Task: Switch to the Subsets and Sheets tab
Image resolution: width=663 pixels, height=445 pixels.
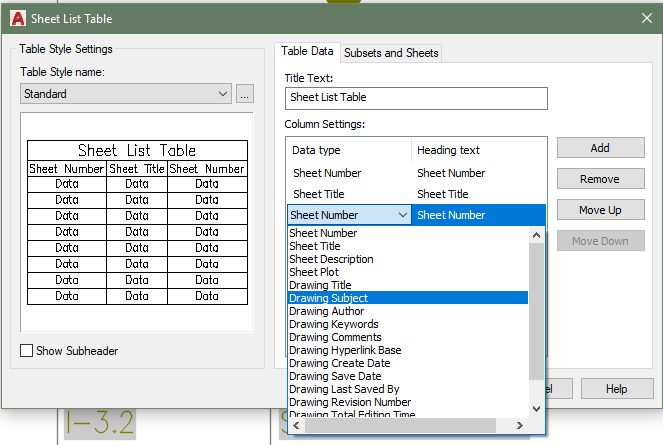Action: [391, 53]
